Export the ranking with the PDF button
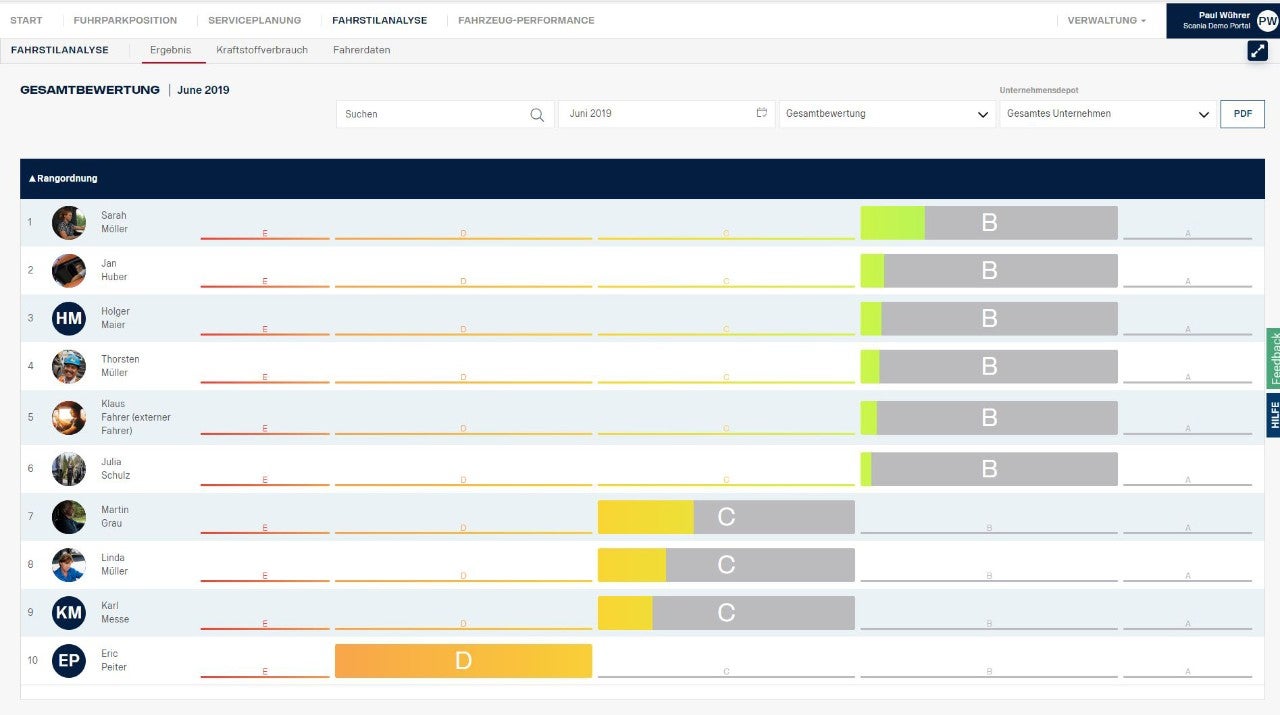The image size is (1280, 715). tap(1242, 114)
